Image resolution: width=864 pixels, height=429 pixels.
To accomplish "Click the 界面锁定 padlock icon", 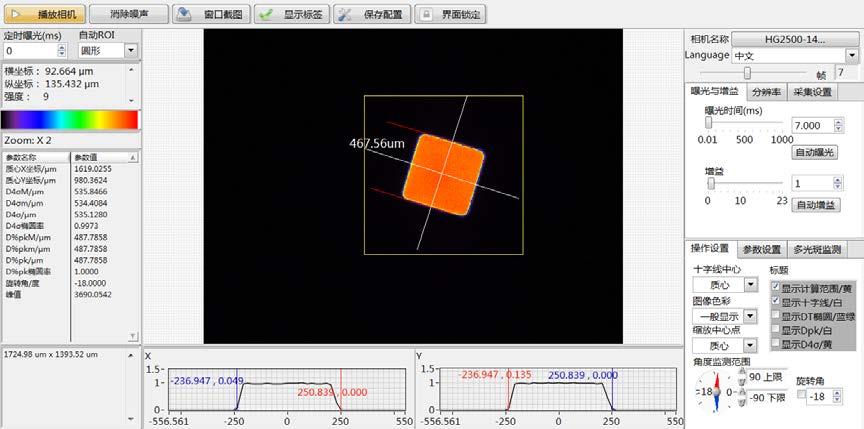I will 425,15.
